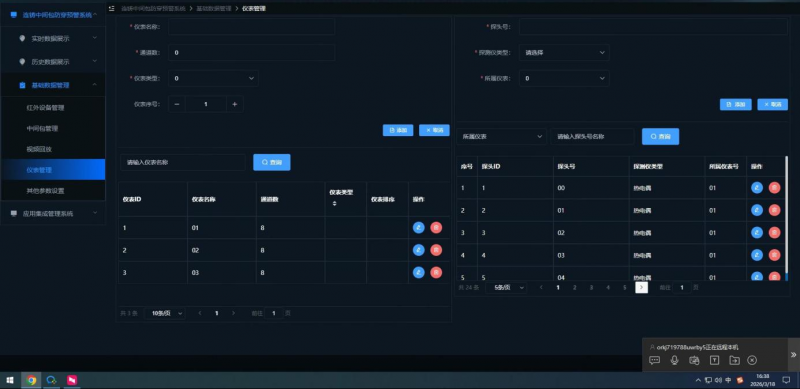Click the instrument name search box
This screenshot has width=800, height=389.
[183, 162]
